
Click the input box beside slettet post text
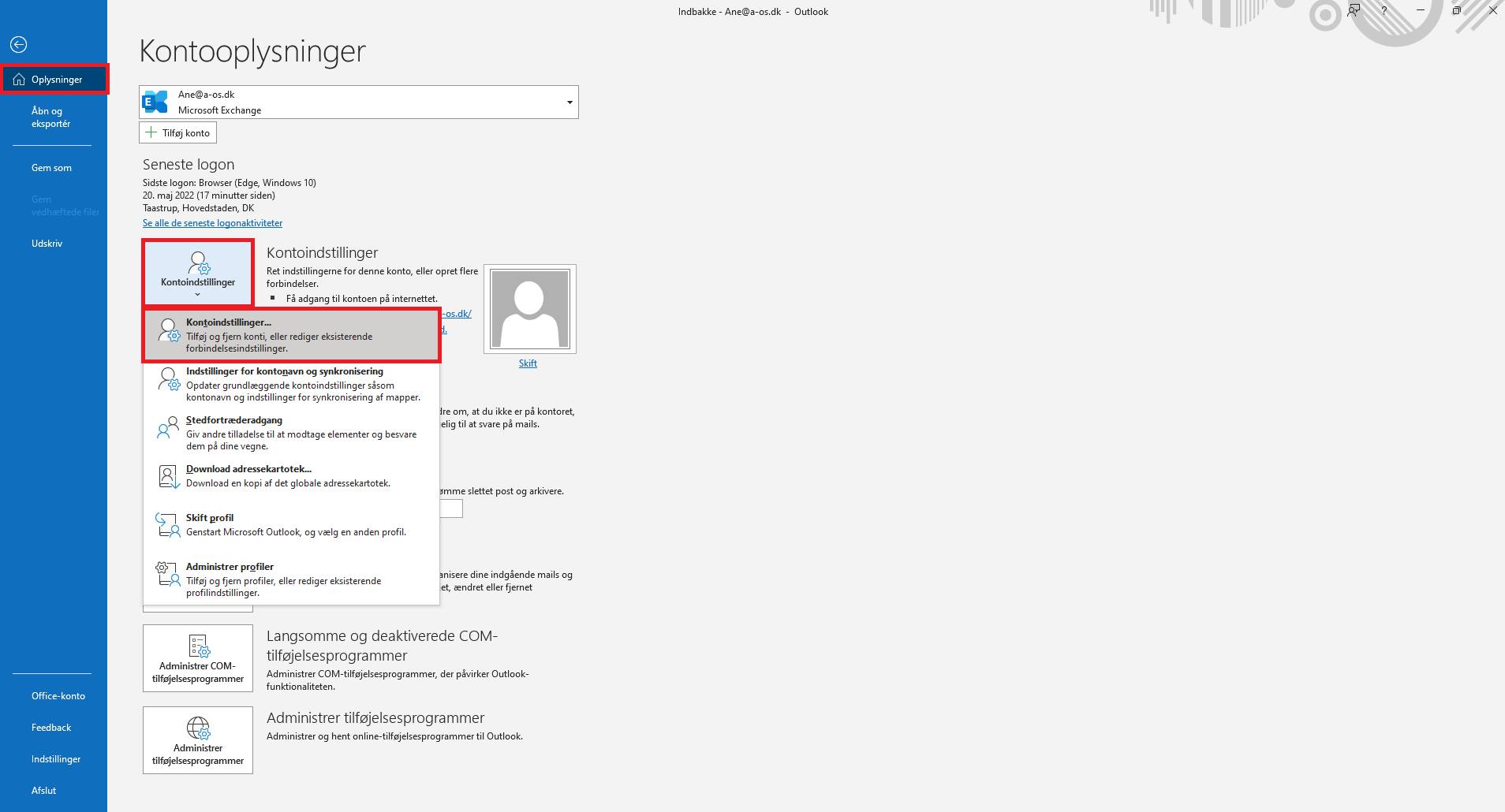pos(451,508)
